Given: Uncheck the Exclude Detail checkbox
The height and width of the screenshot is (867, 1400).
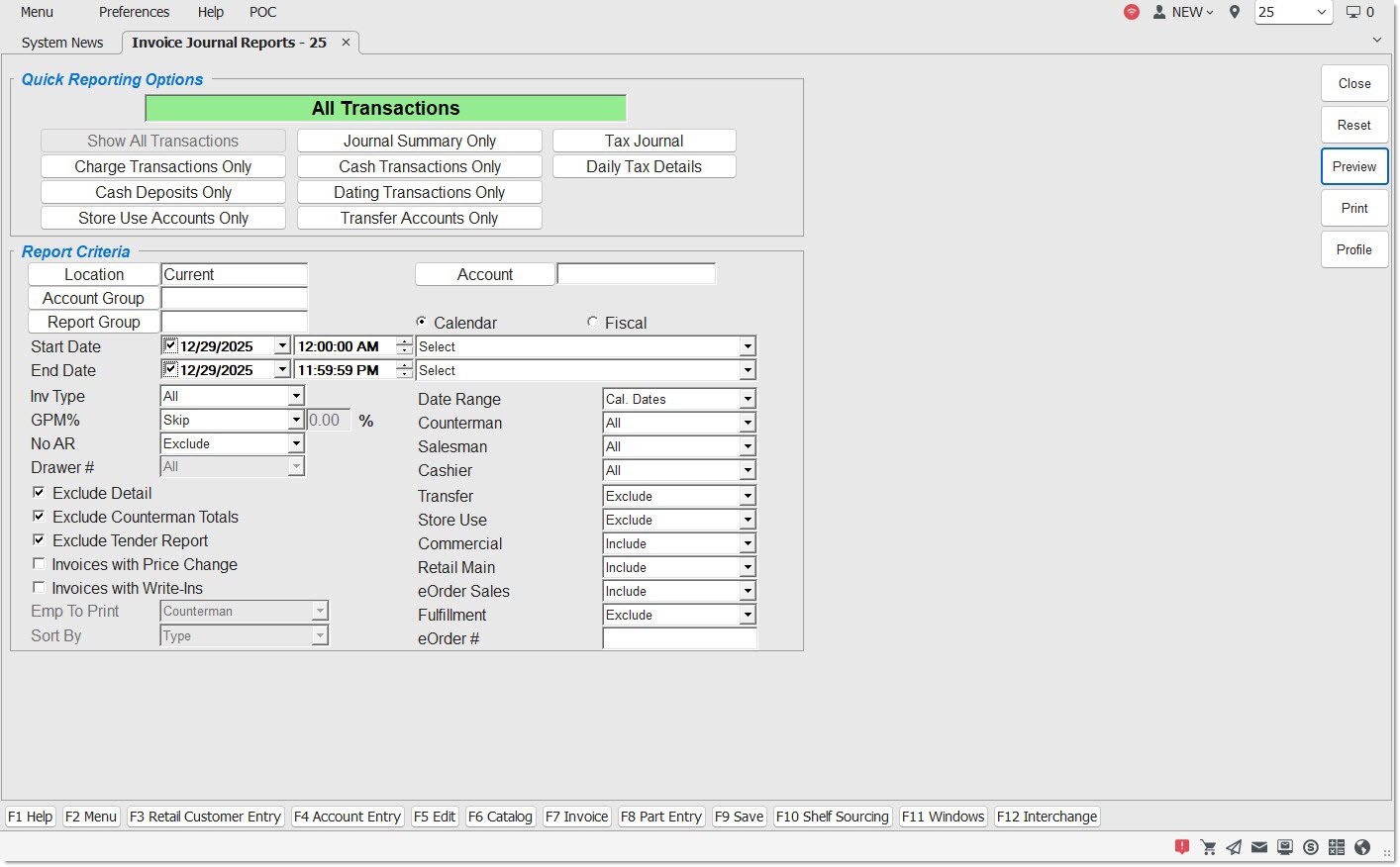Looking at the screenshot, I should 39,492.
